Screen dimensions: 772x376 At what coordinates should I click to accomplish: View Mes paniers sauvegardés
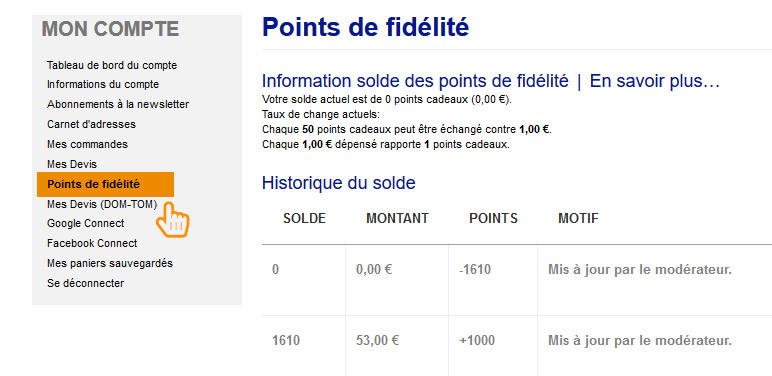tap(110, 263)
